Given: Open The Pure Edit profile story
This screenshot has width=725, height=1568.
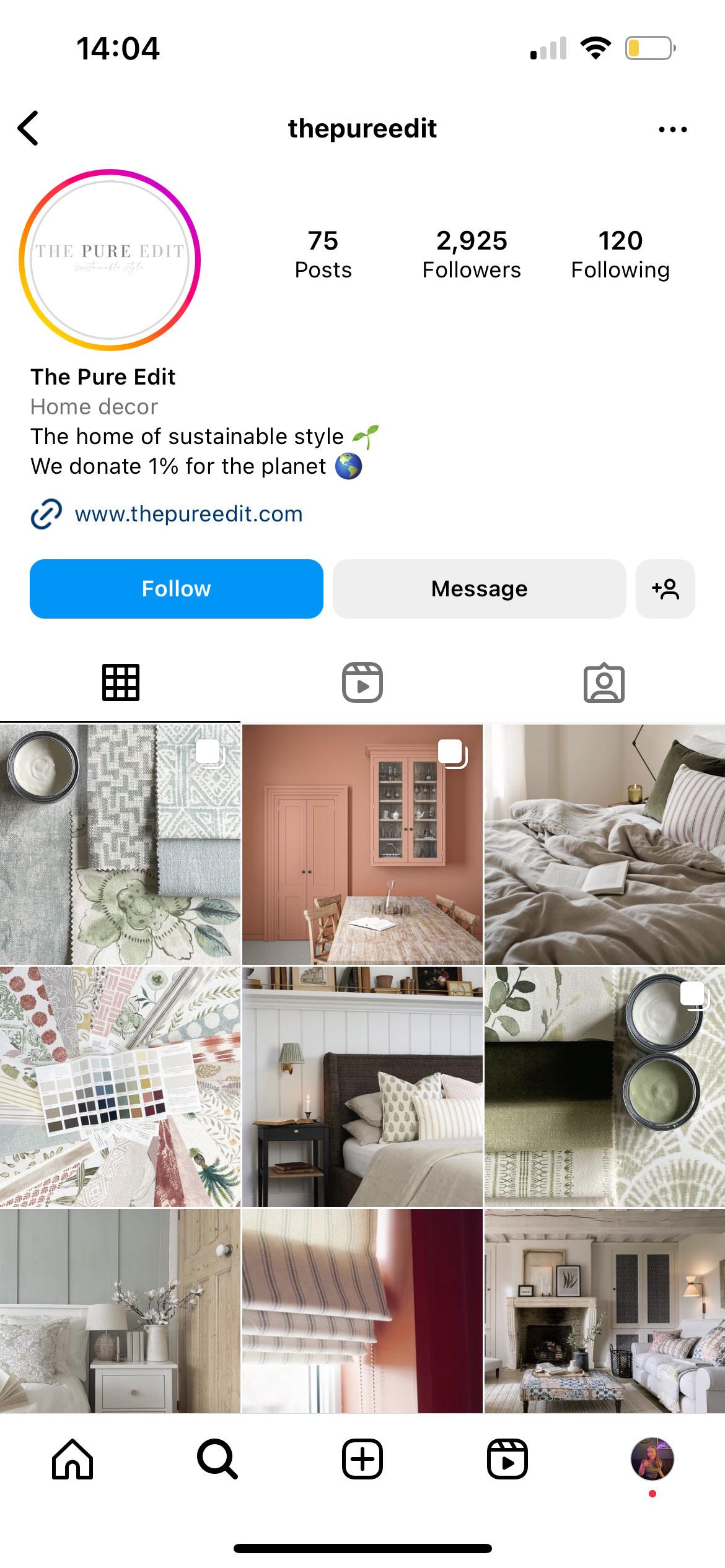Looking at the screenshot, I should (x=110, y=259).
